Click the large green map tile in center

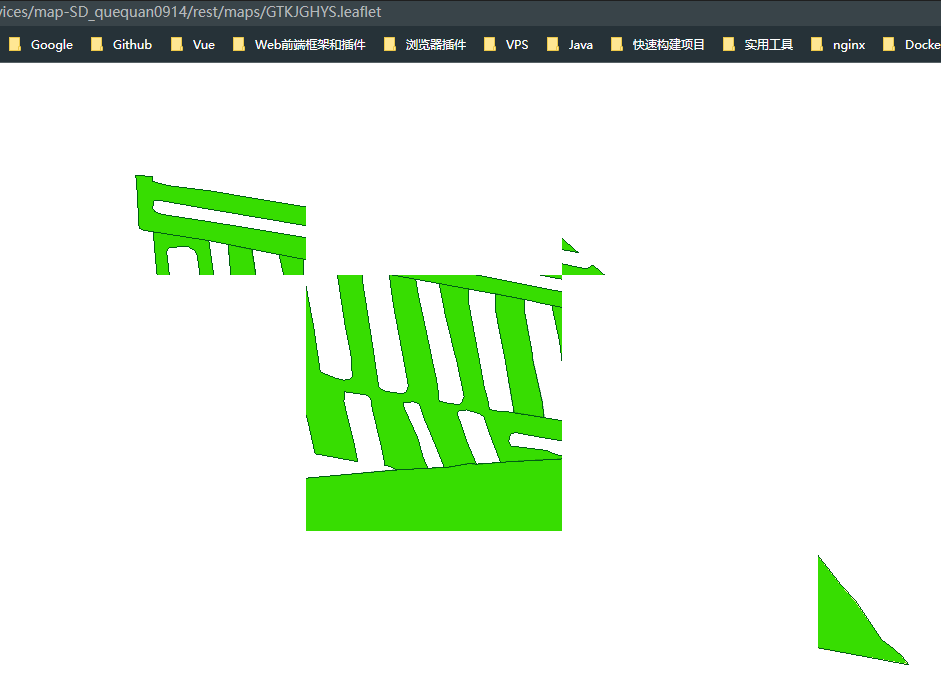(434, 403)
